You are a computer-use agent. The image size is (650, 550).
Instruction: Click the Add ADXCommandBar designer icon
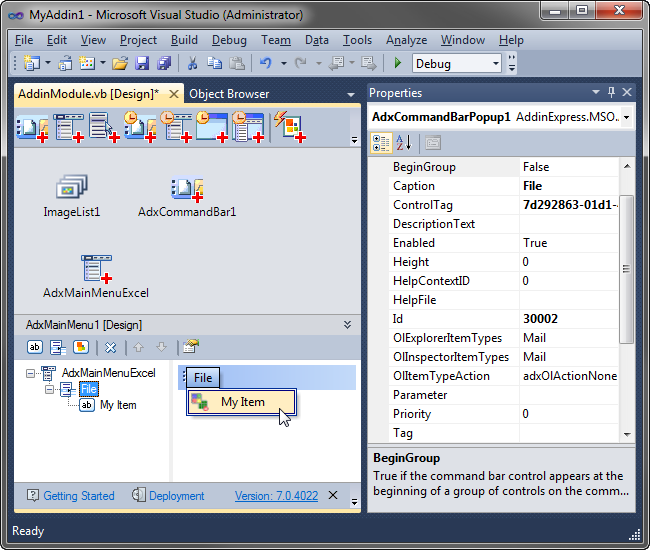(32, 127)
